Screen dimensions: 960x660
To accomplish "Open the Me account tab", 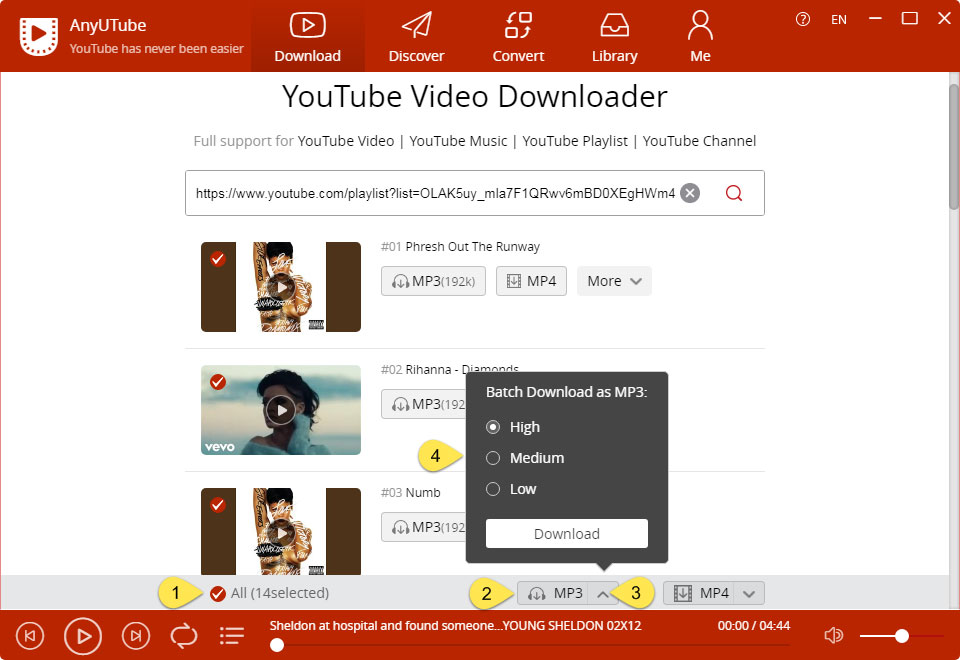I will point(700,36).
